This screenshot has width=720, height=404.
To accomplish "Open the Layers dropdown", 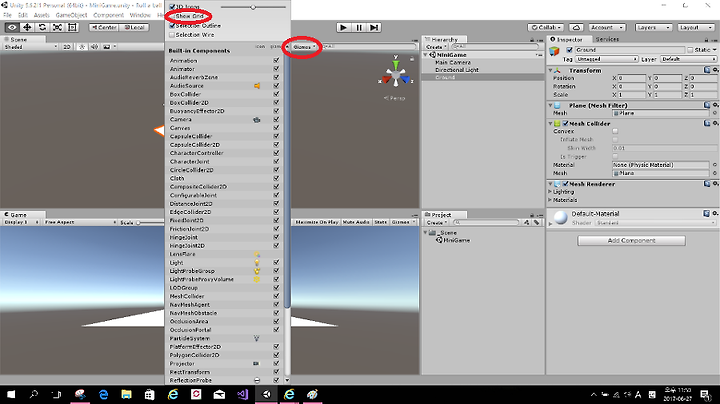I will 653,28.
